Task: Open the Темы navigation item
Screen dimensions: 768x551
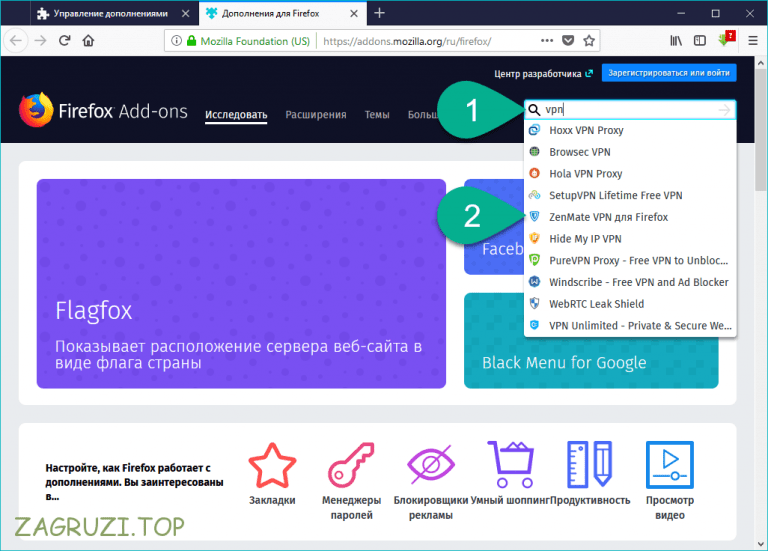Action: tap(377, 115)
